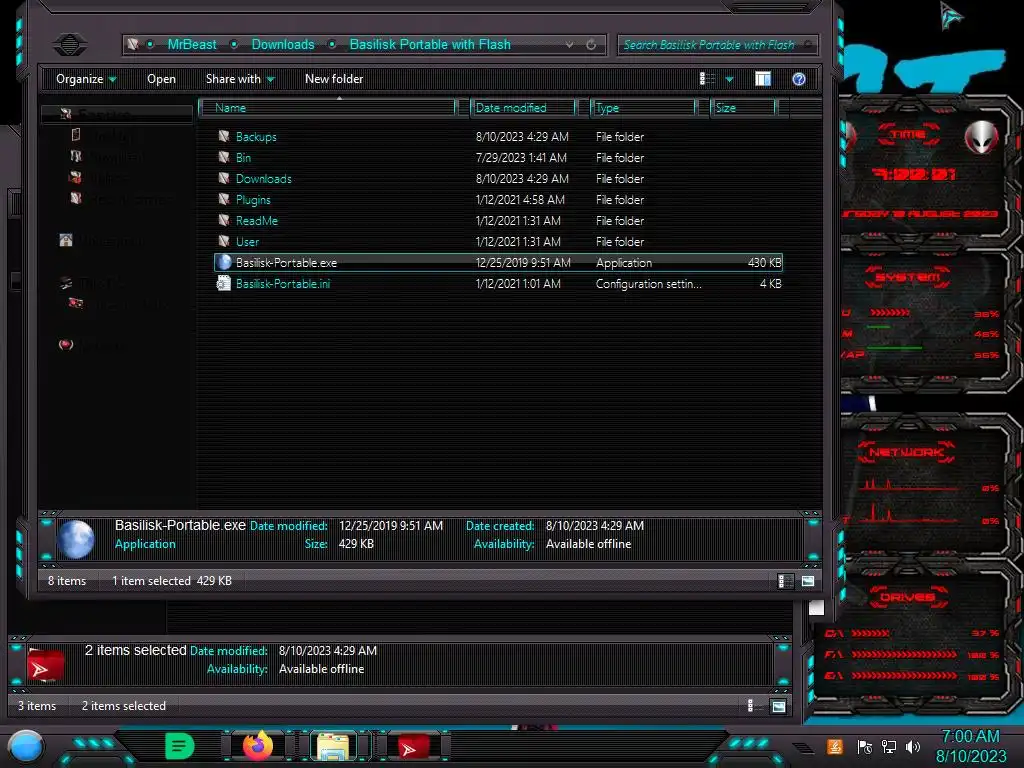Launch Firefox from the taskbar
The width and height of the screenshot is (1024, 768).
(258, 746)
